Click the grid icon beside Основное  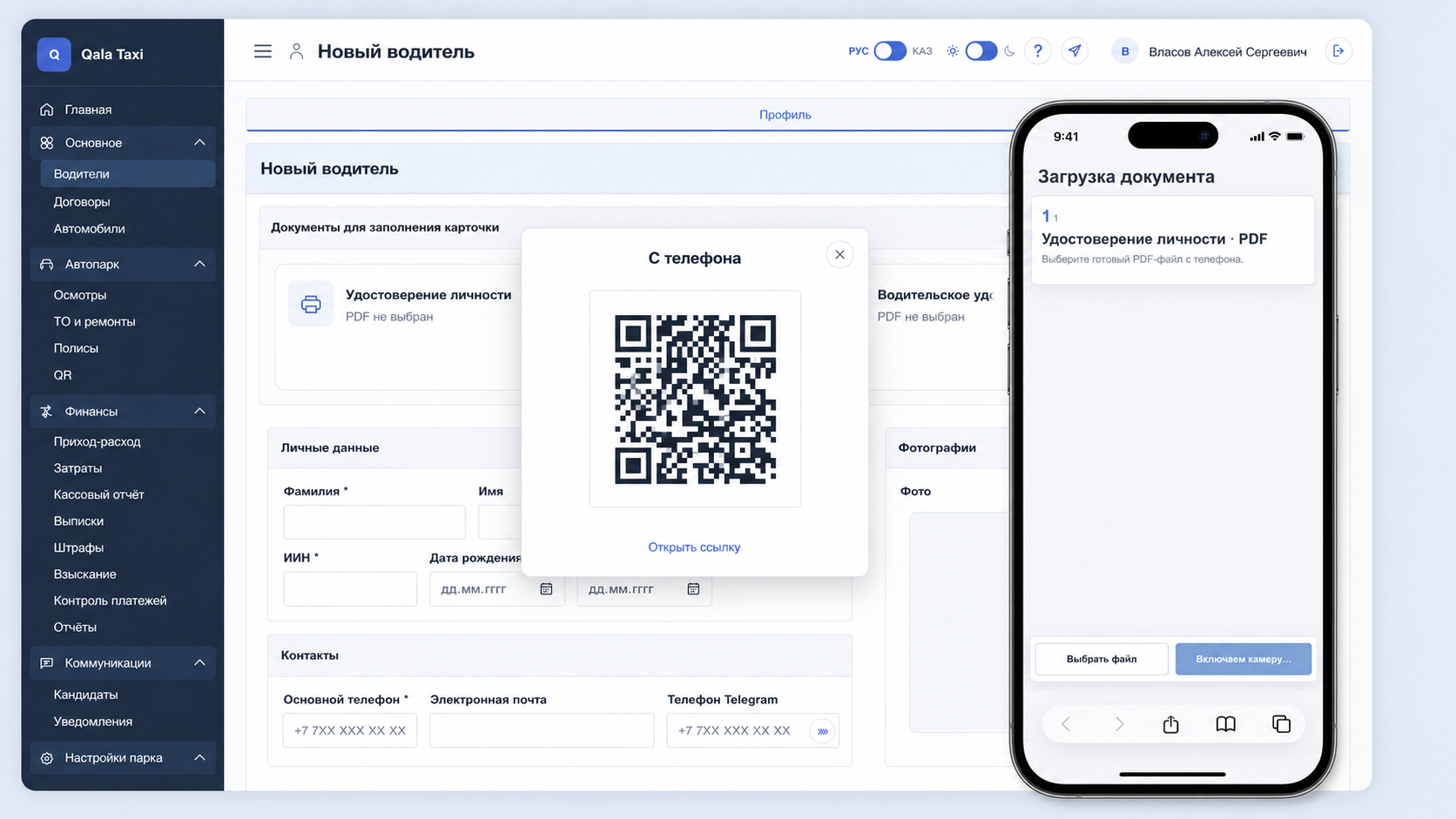[x=47, y=143]
